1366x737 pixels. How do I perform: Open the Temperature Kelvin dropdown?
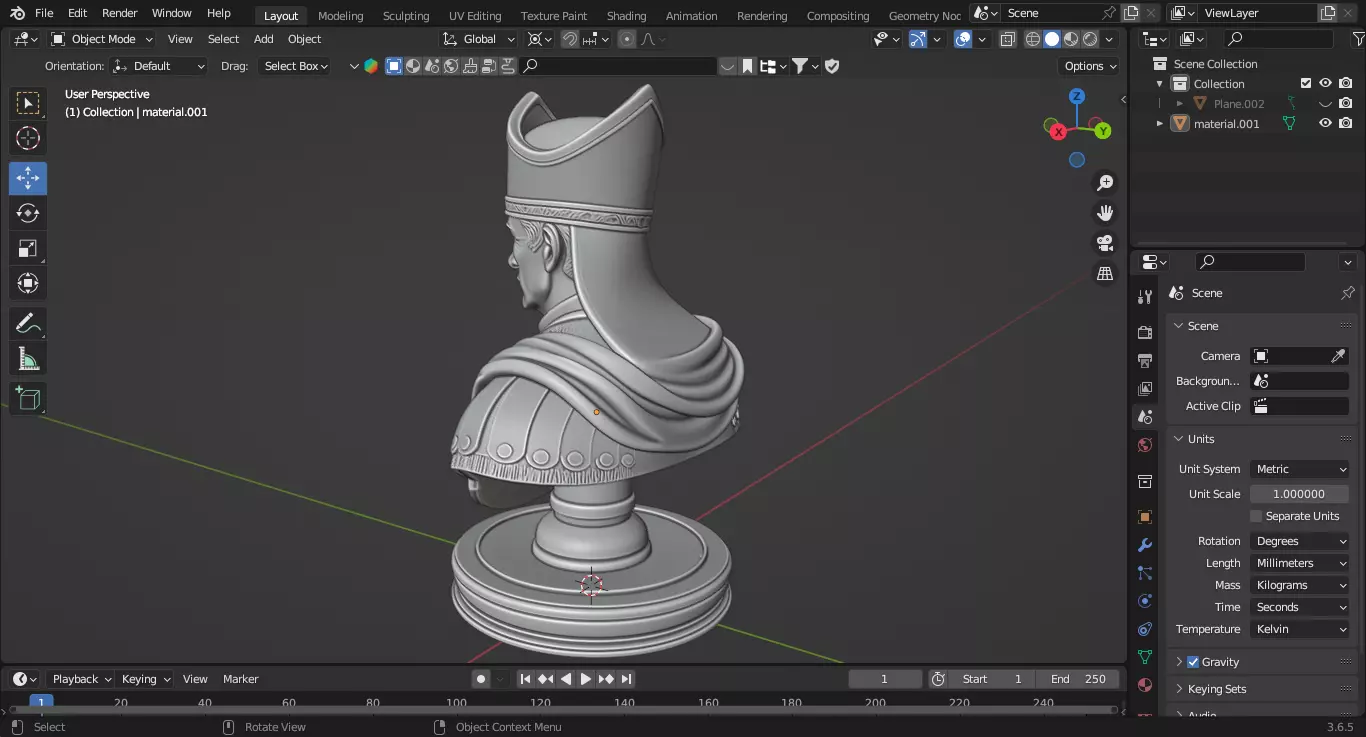point(1299,629)
